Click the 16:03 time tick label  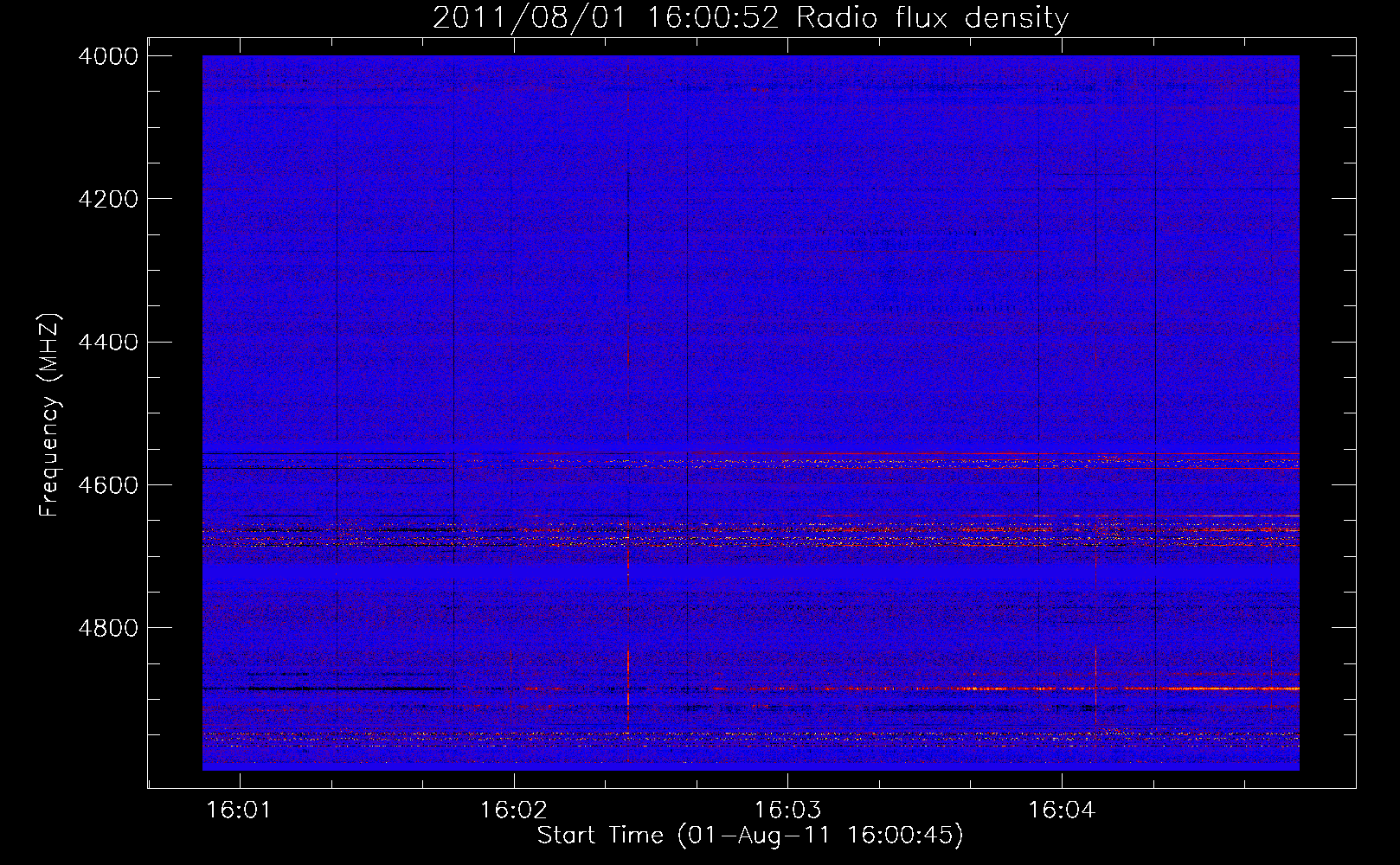pyautogui.click(x=787, y=811)
